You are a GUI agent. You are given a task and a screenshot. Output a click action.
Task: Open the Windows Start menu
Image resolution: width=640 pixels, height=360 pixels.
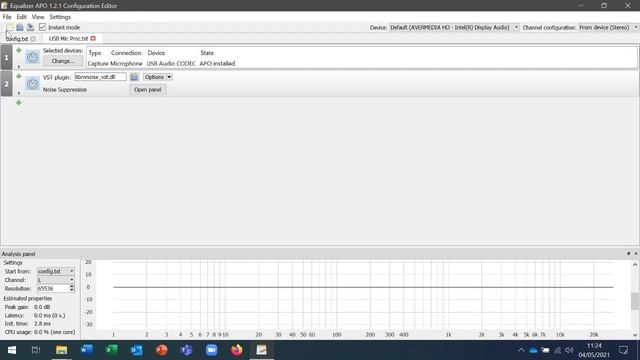tap(12, 350)
